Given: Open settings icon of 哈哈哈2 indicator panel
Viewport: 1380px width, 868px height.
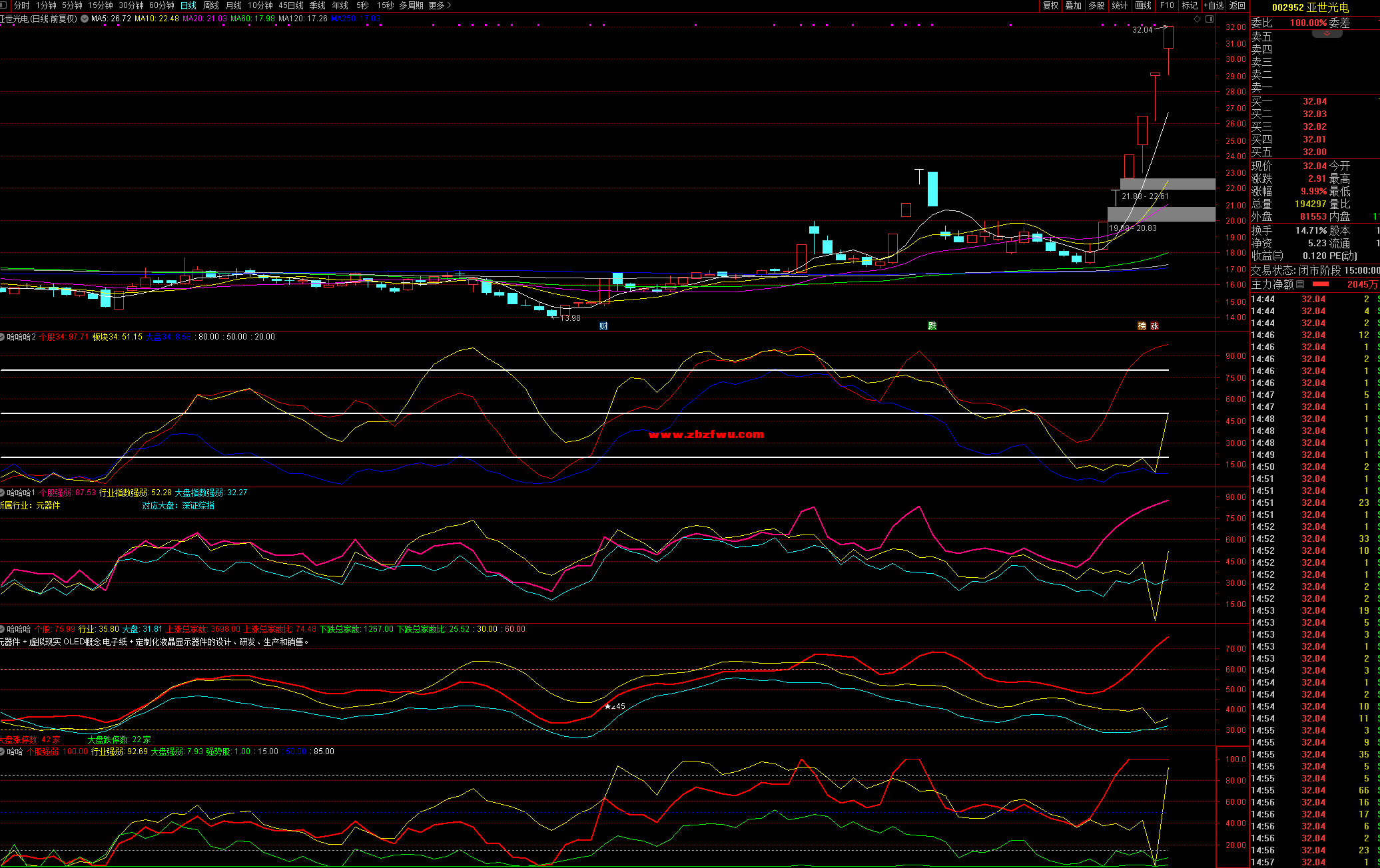Looking at the screenshot, I should 3,337.
